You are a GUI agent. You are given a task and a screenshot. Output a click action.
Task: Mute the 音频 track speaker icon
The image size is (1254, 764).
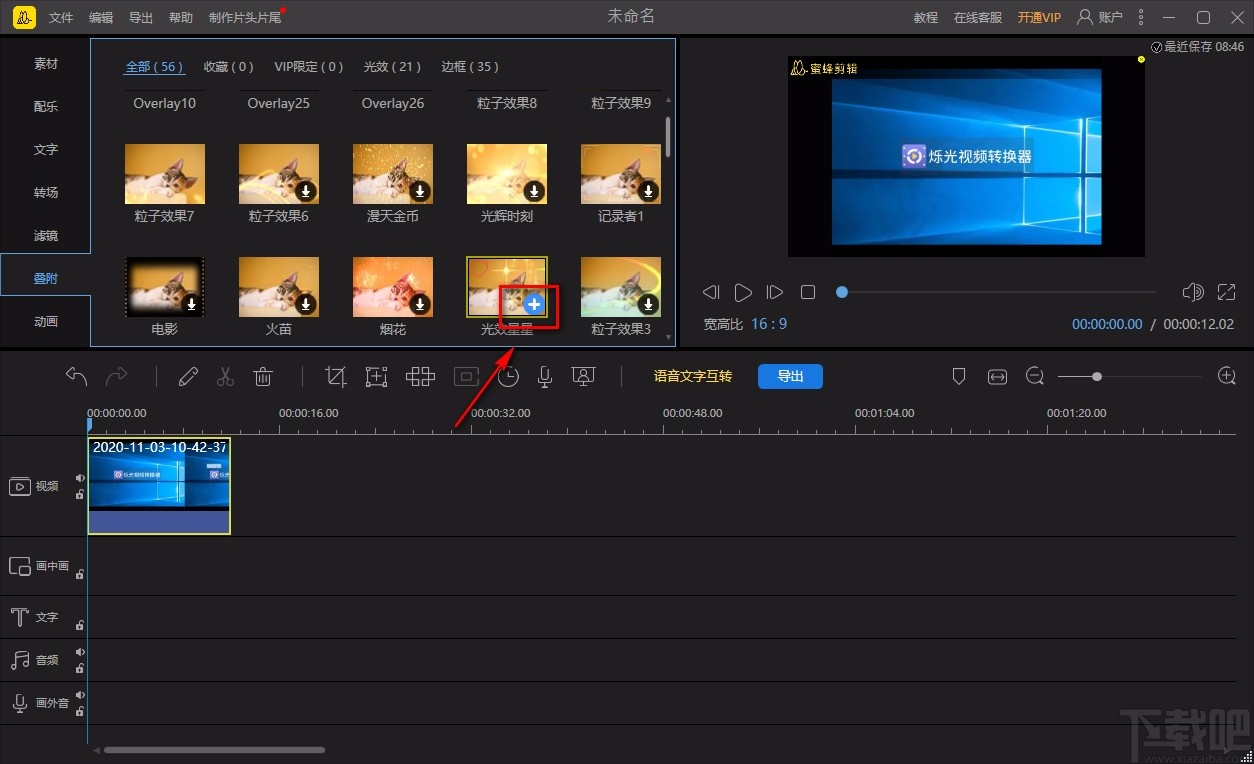point(80,652)
